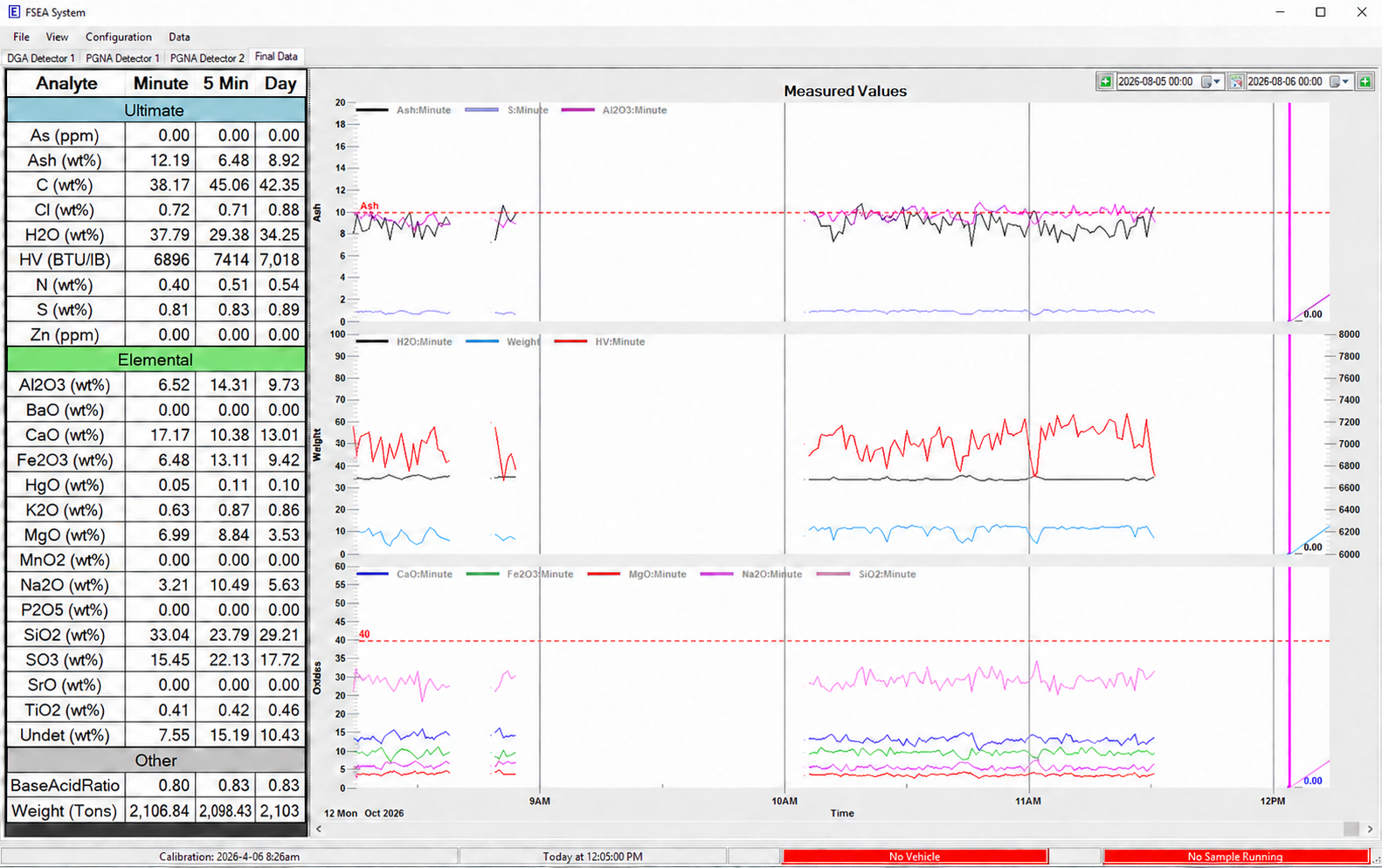The height and width of the screenshot is (868, 1382).
Task: Click the Ultimate section header
Action: (155, 111)
